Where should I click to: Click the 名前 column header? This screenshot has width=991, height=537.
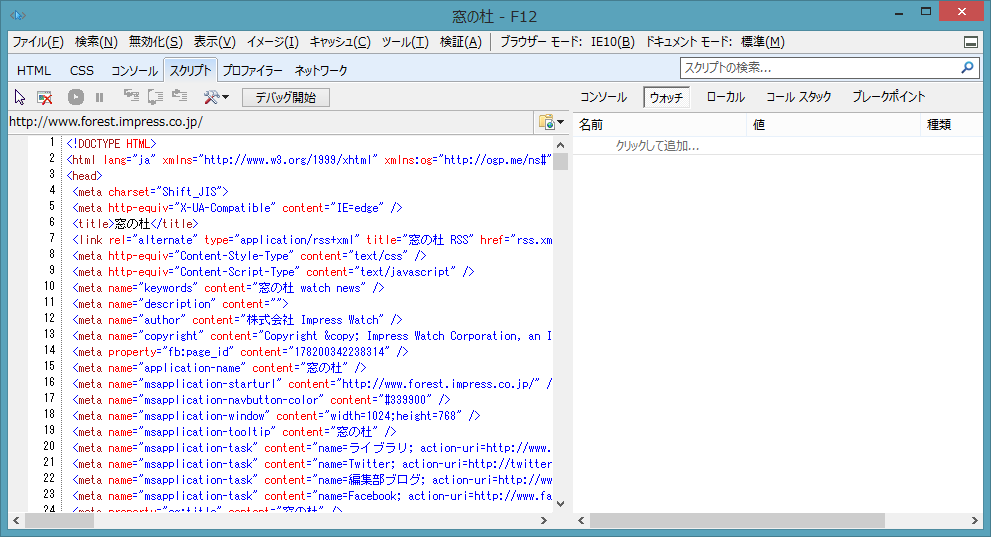click(x=660, y=124)
